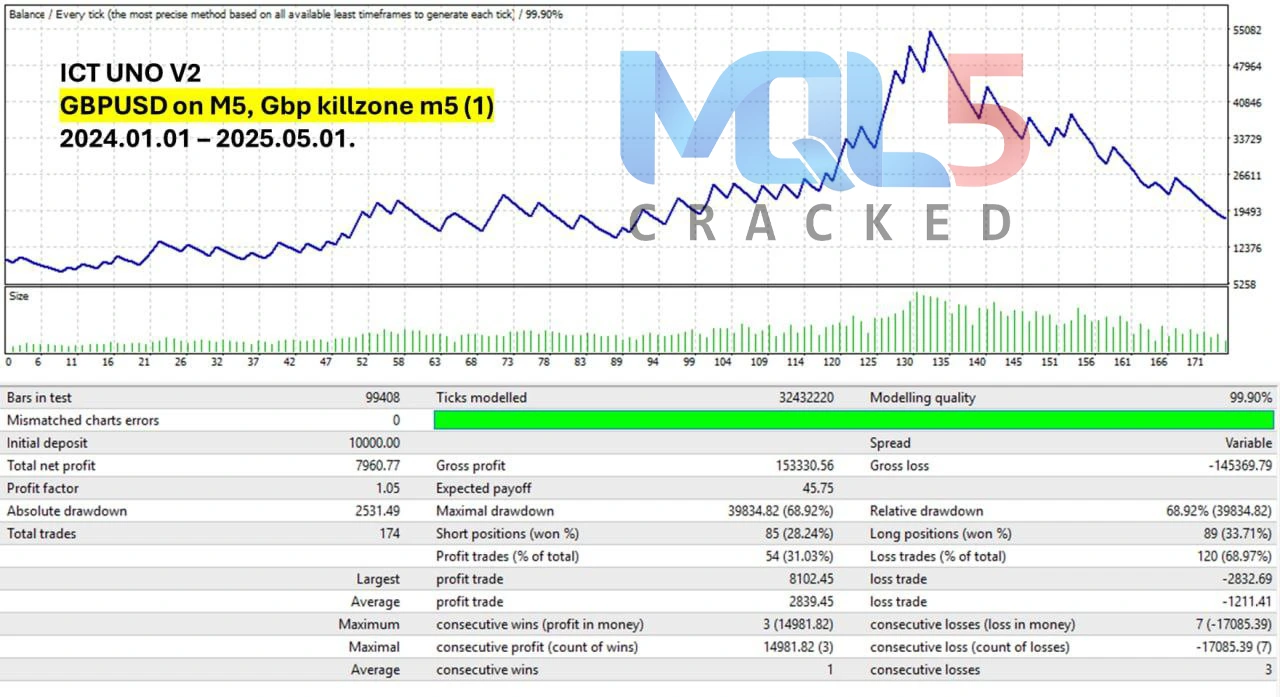Click the green modelling quality bar
The image size is (1280, 697).
pyautogui.click(x=854, y=420)
